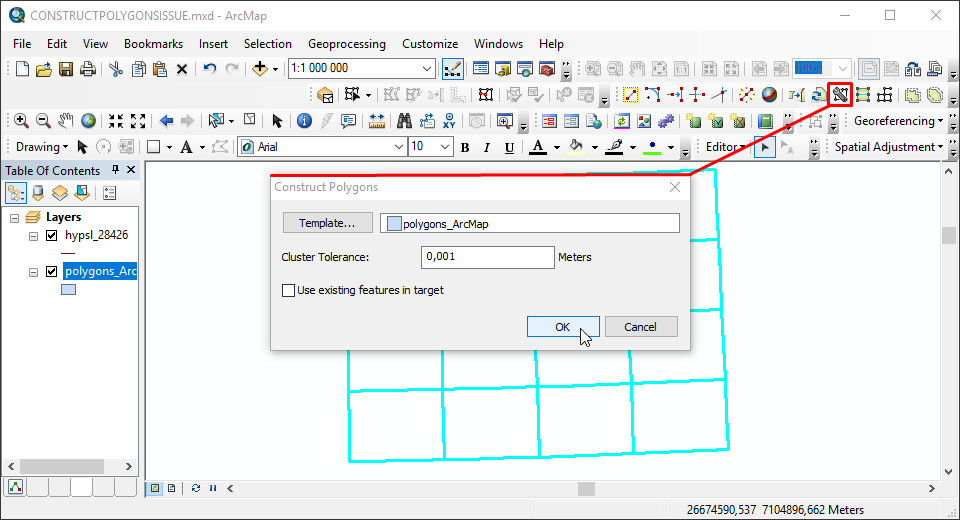The width and height of the screenshot is (960, 520).
Task: Open the File menu
Action: tap(22, 44)
